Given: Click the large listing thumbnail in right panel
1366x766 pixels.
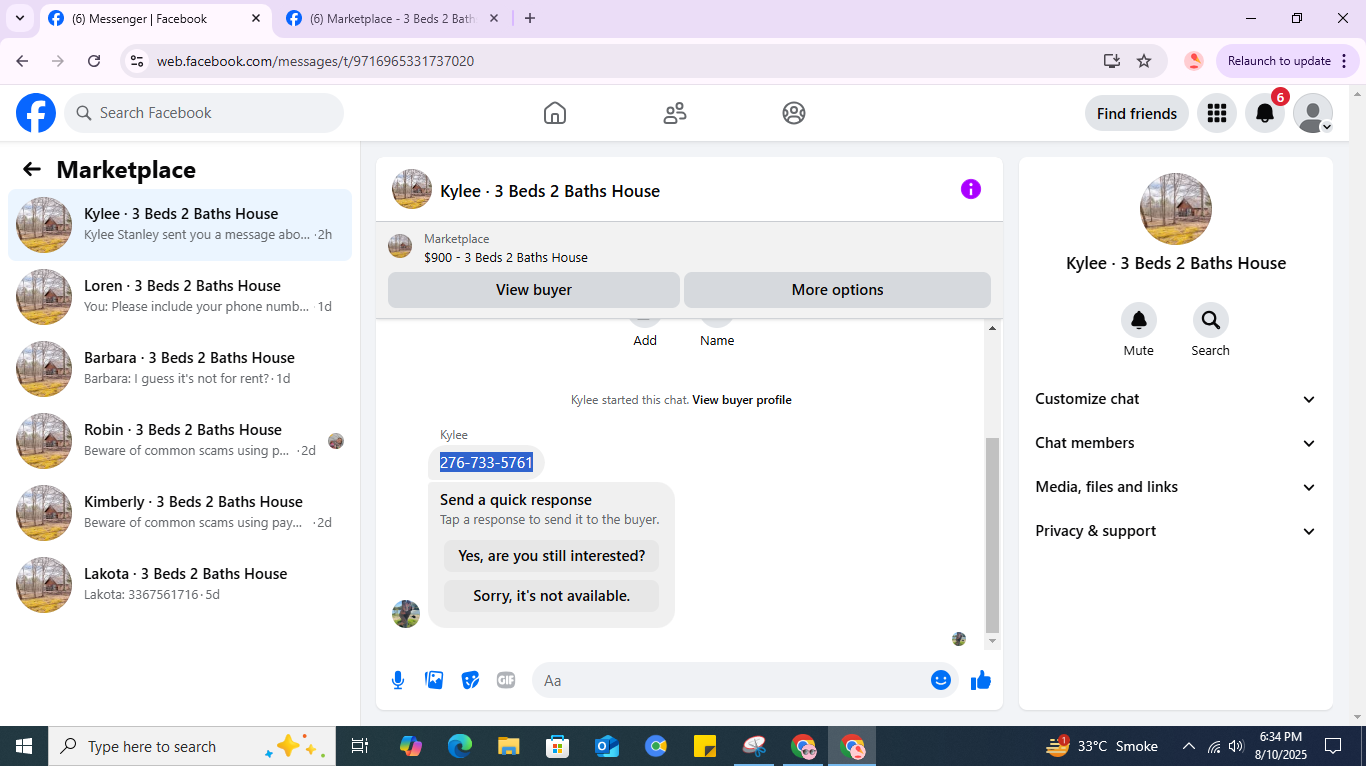Looking at the screenshot, I should 1176,209.
